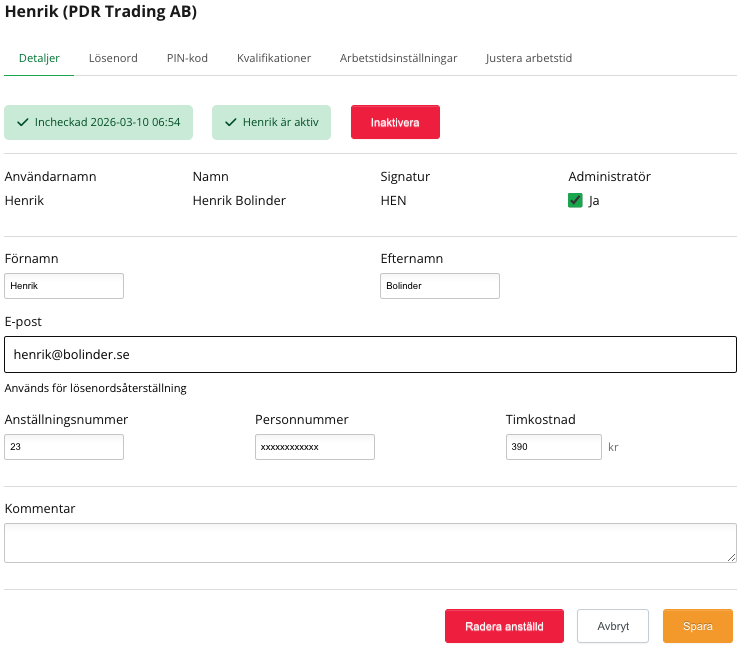The width and height of the screenshot is (754, 651).
Task: Click the checkmark icon in Incheckad badge
Action: 22,123
